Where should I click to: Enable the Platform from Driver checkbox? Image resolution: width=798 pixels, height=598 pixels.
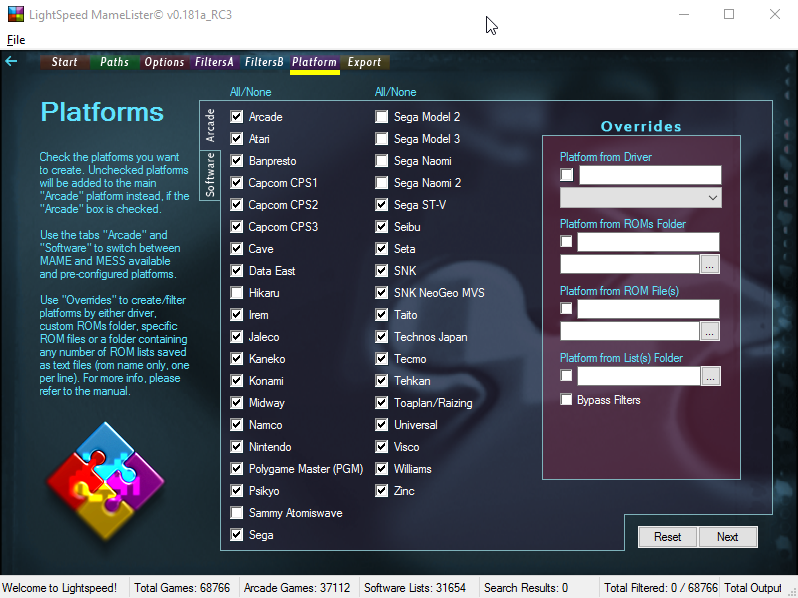click(x=566, y=175)
